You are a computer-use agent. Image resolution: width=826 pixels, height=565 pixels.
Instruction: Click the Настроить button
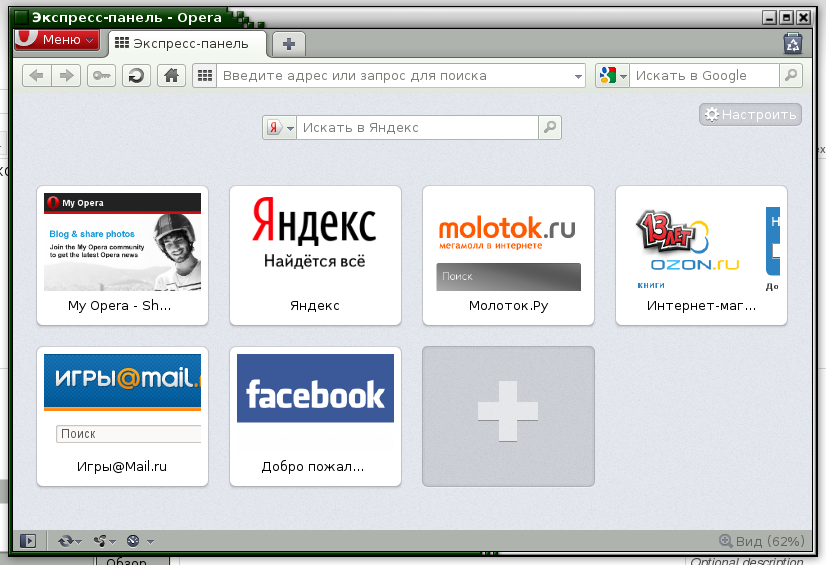click(751, 114)
